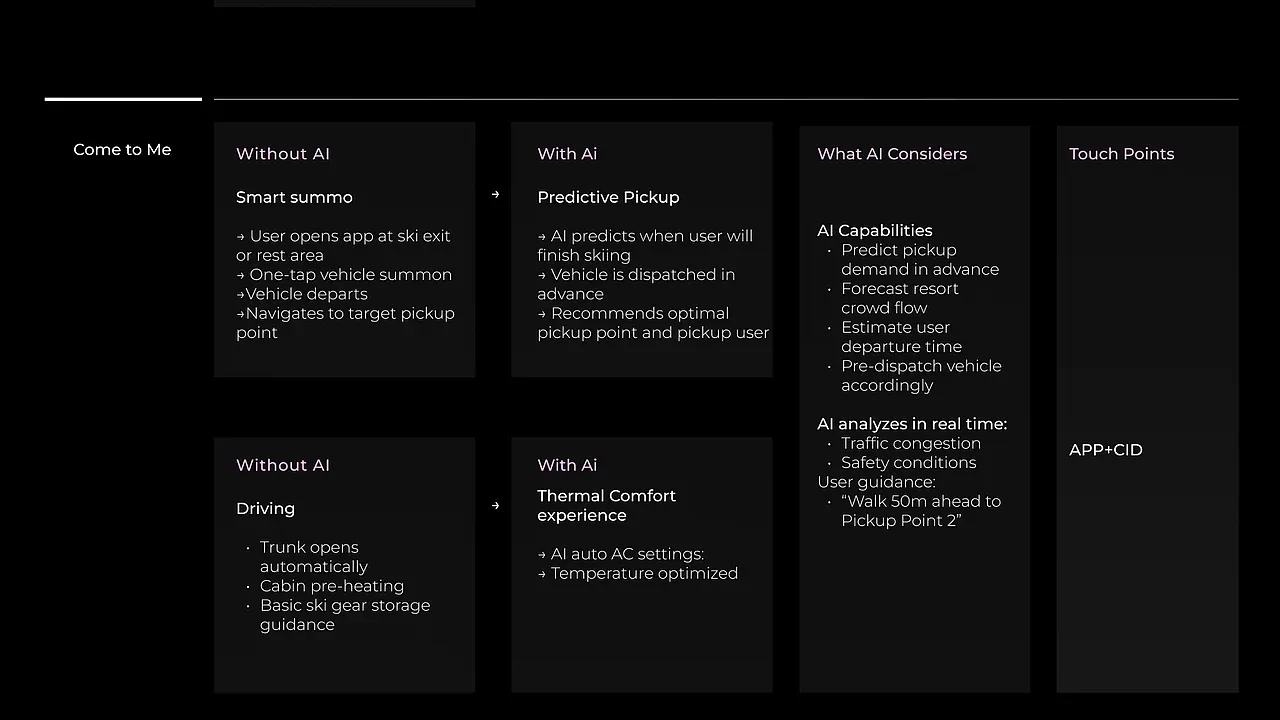Click the Smart summo heading
The width and height of the screenshot is (1280, 720).
tap(294, 197)
